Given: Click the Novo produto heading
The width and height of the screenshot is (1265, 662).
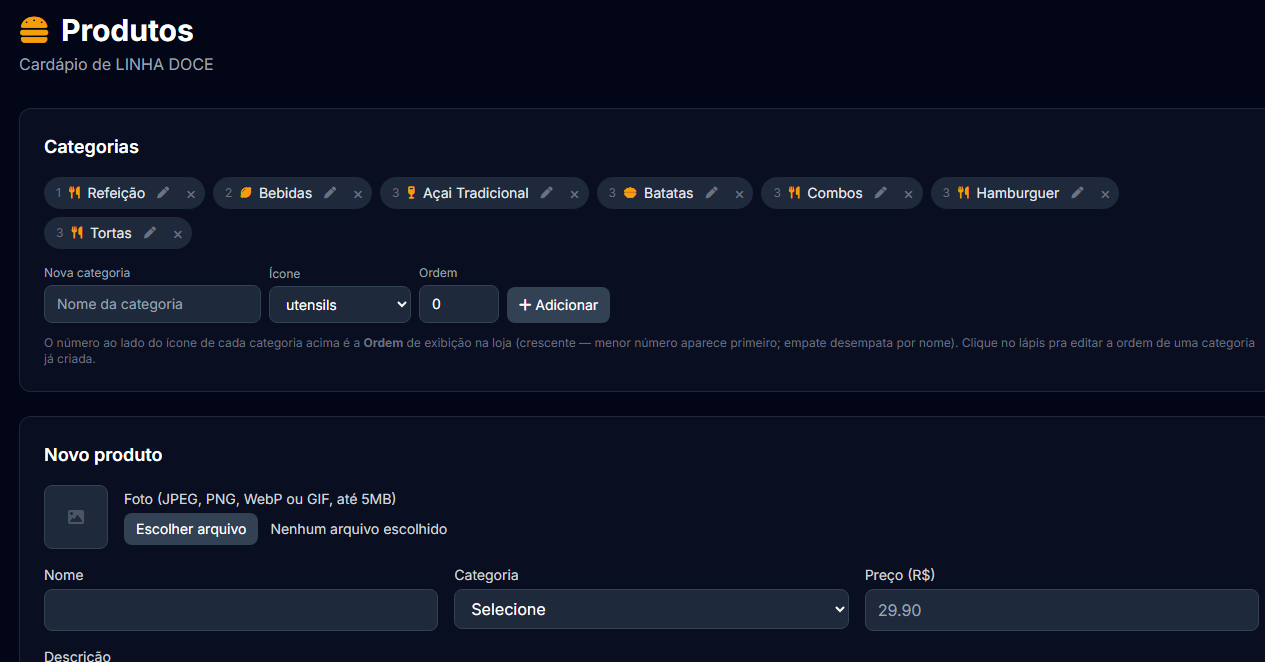Looking at the screenshot, I should [x=103, y=455].
